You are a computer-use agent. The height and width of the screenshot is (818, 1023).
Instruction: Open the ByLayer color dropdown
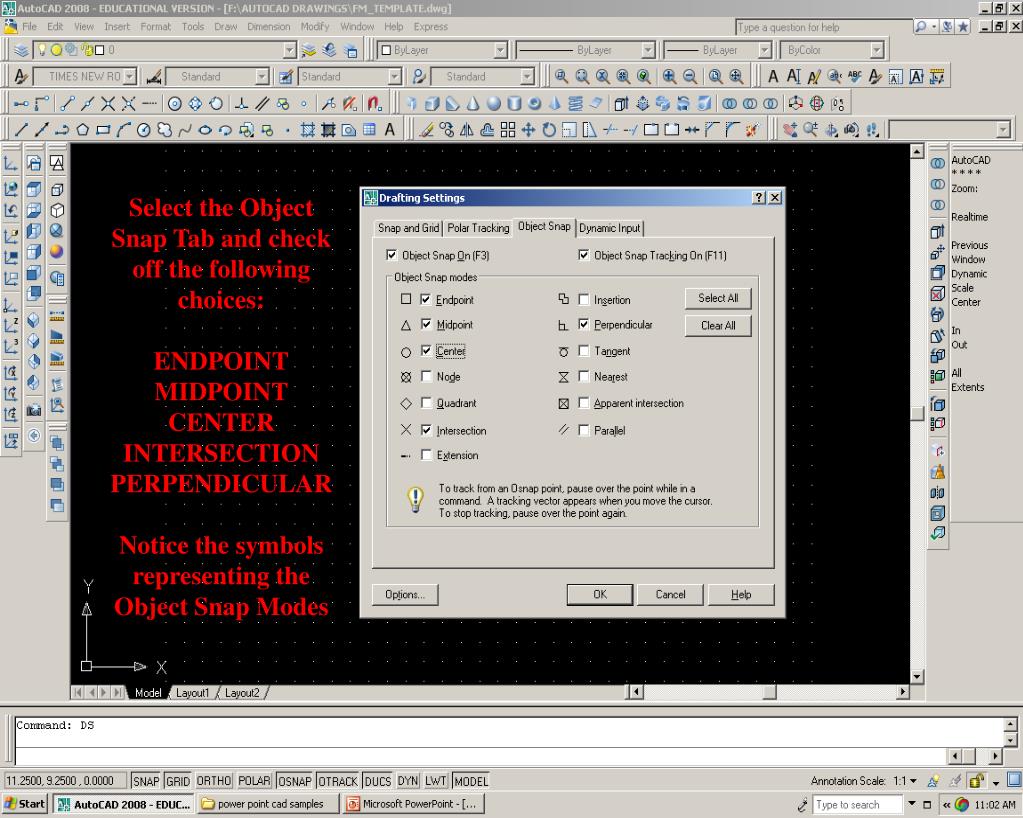500,50
